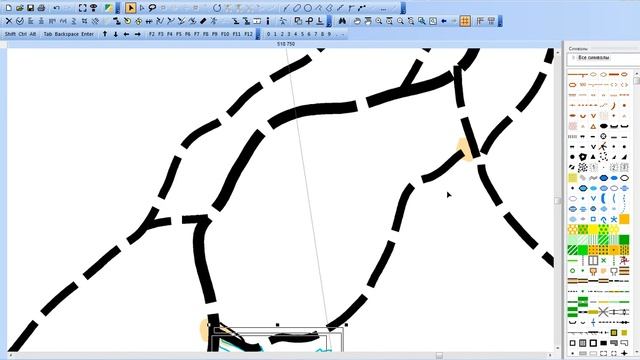The image size is (640, 360).
Task: Open the keyboard toolbar overflow chevron
Action: tap(258, 34)
